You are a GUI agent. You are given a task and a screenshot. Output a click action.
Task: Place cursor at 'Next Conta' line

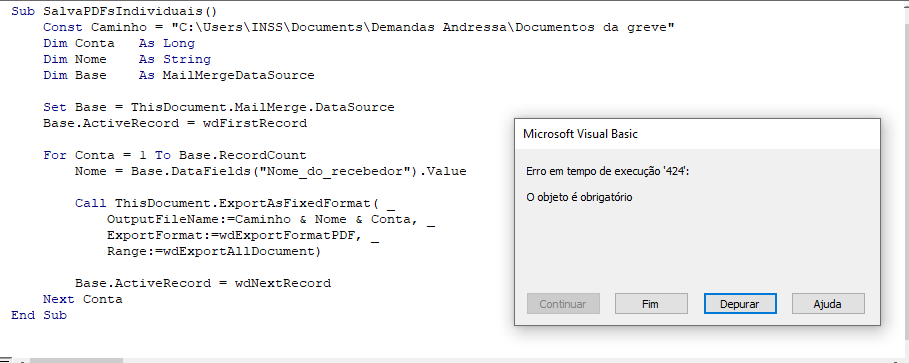82,299
